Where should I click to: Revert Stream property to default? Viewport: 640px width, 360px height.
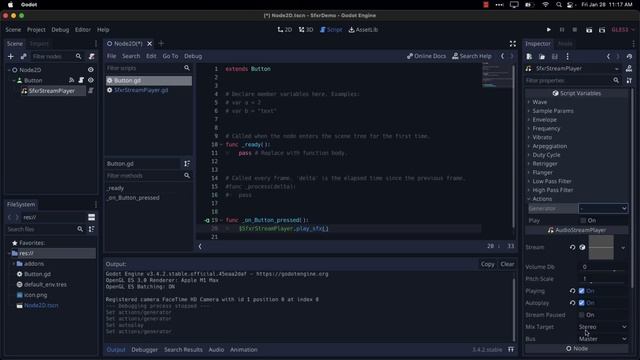tap(572, 247)
